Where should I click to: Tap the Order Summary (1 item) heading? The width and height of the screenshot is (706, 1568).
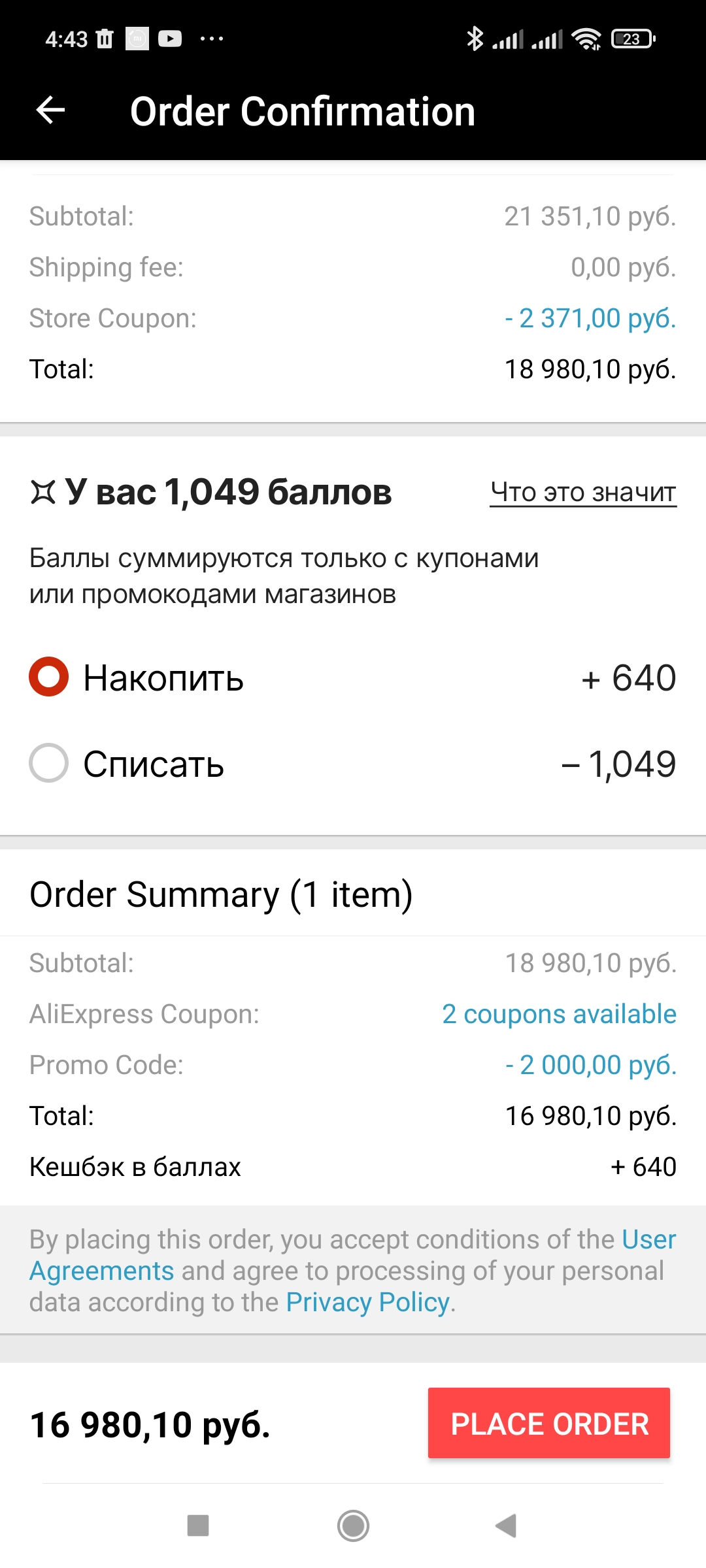point(221,894)
